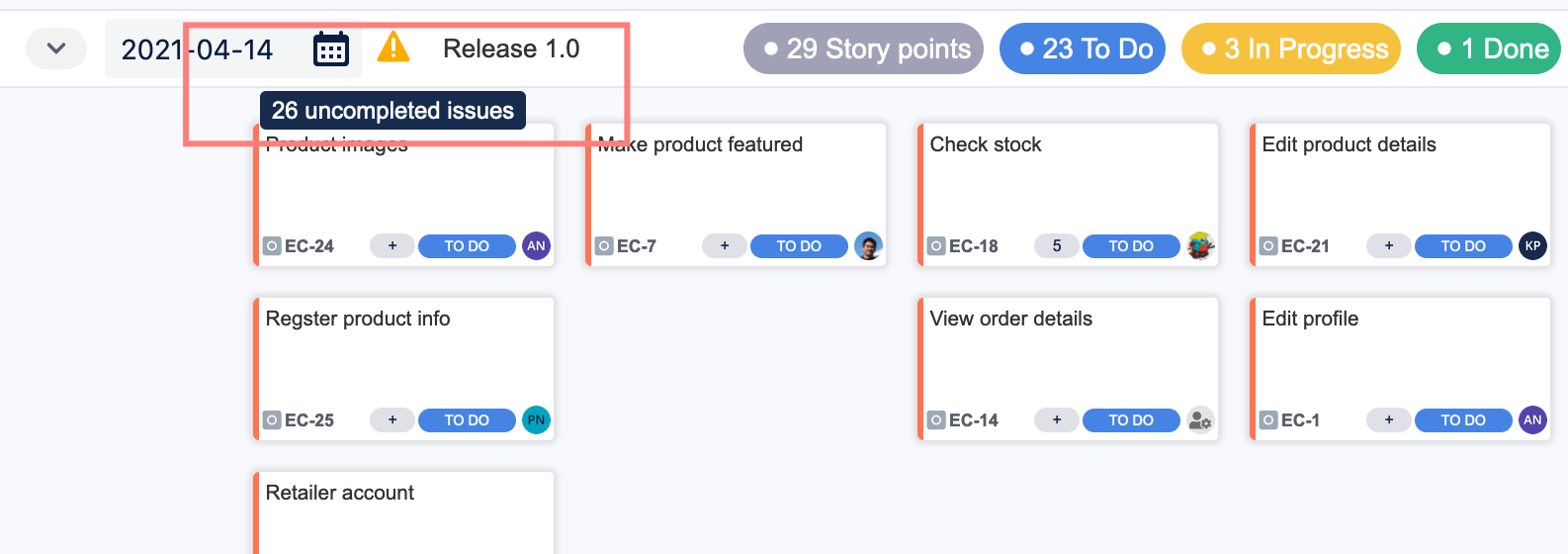Open TO DO status dropdown on EC-24
This screenshot has height=554, width=1568.
467,246
